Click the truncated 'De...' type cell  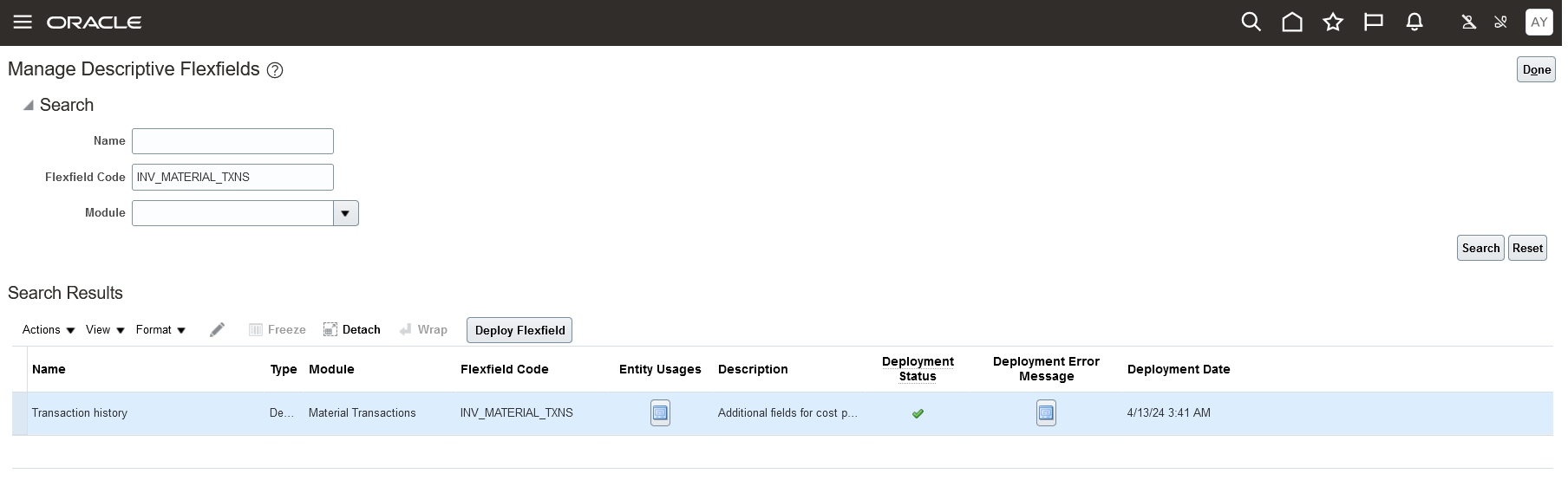pyautogui.click(x=282, y=413)
